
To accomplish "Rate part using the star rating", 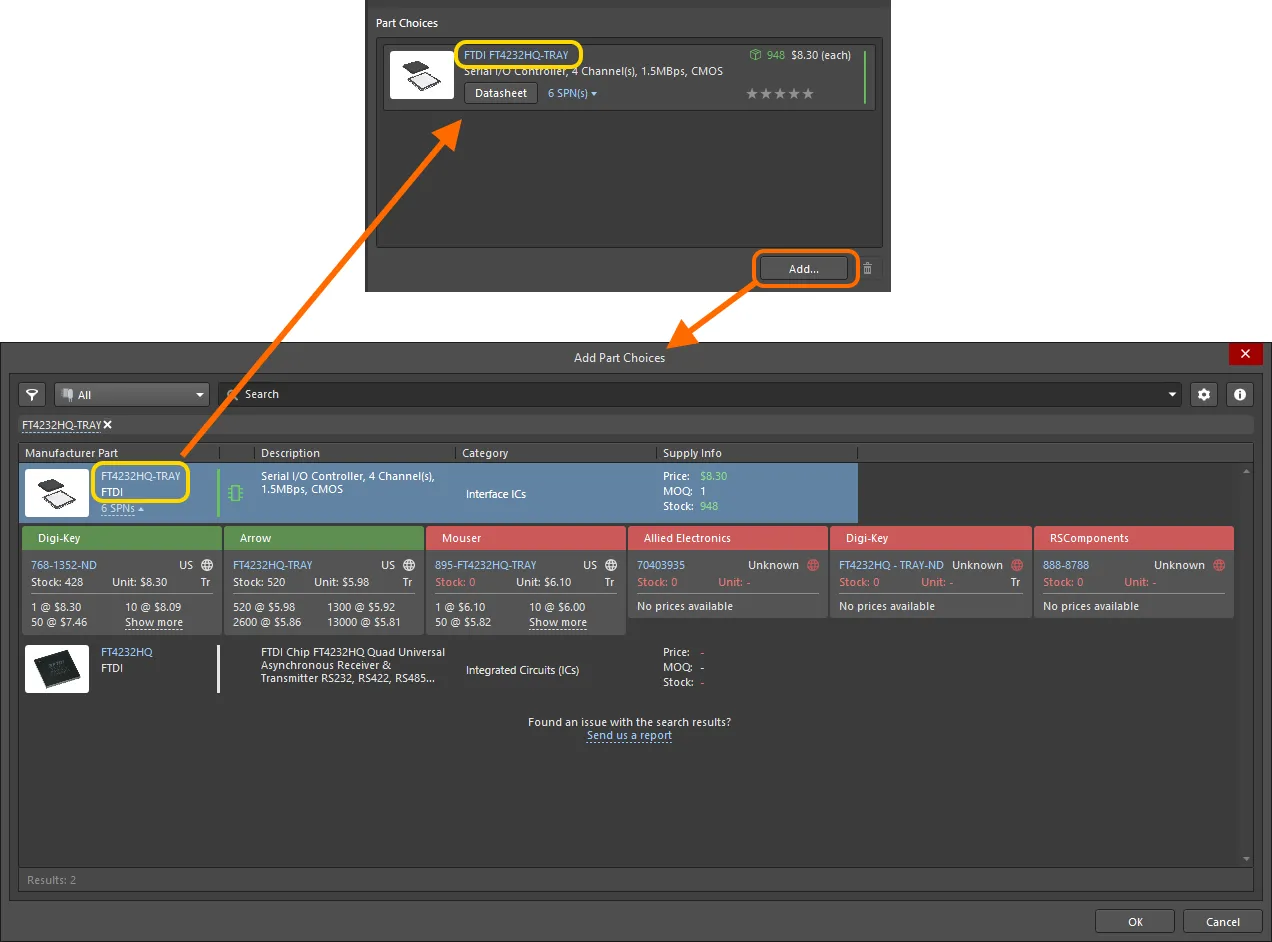I will 780,94.
